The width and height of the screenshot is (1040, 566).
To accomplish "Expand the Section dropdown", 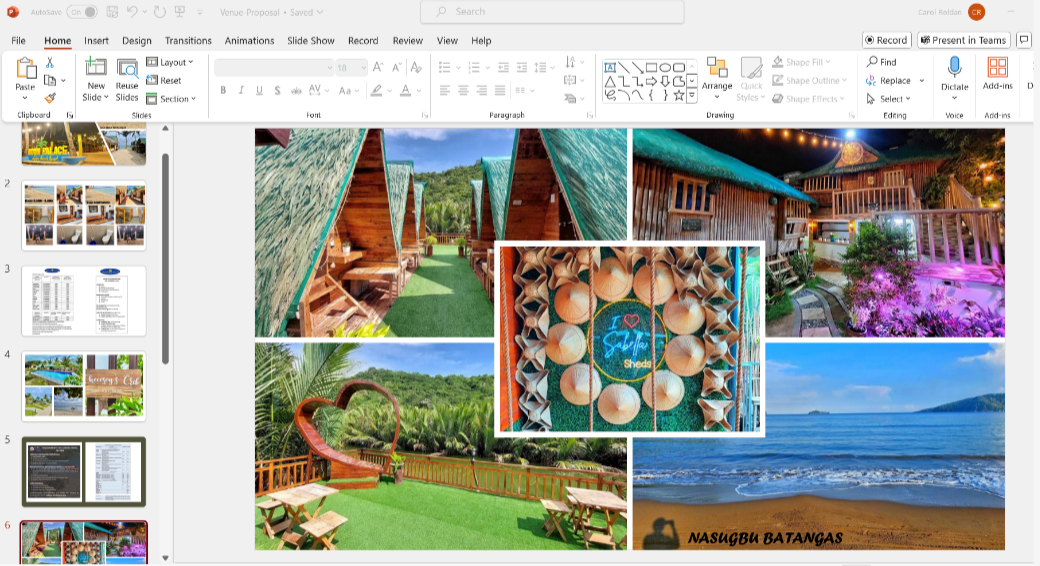I will pos(171,99).
